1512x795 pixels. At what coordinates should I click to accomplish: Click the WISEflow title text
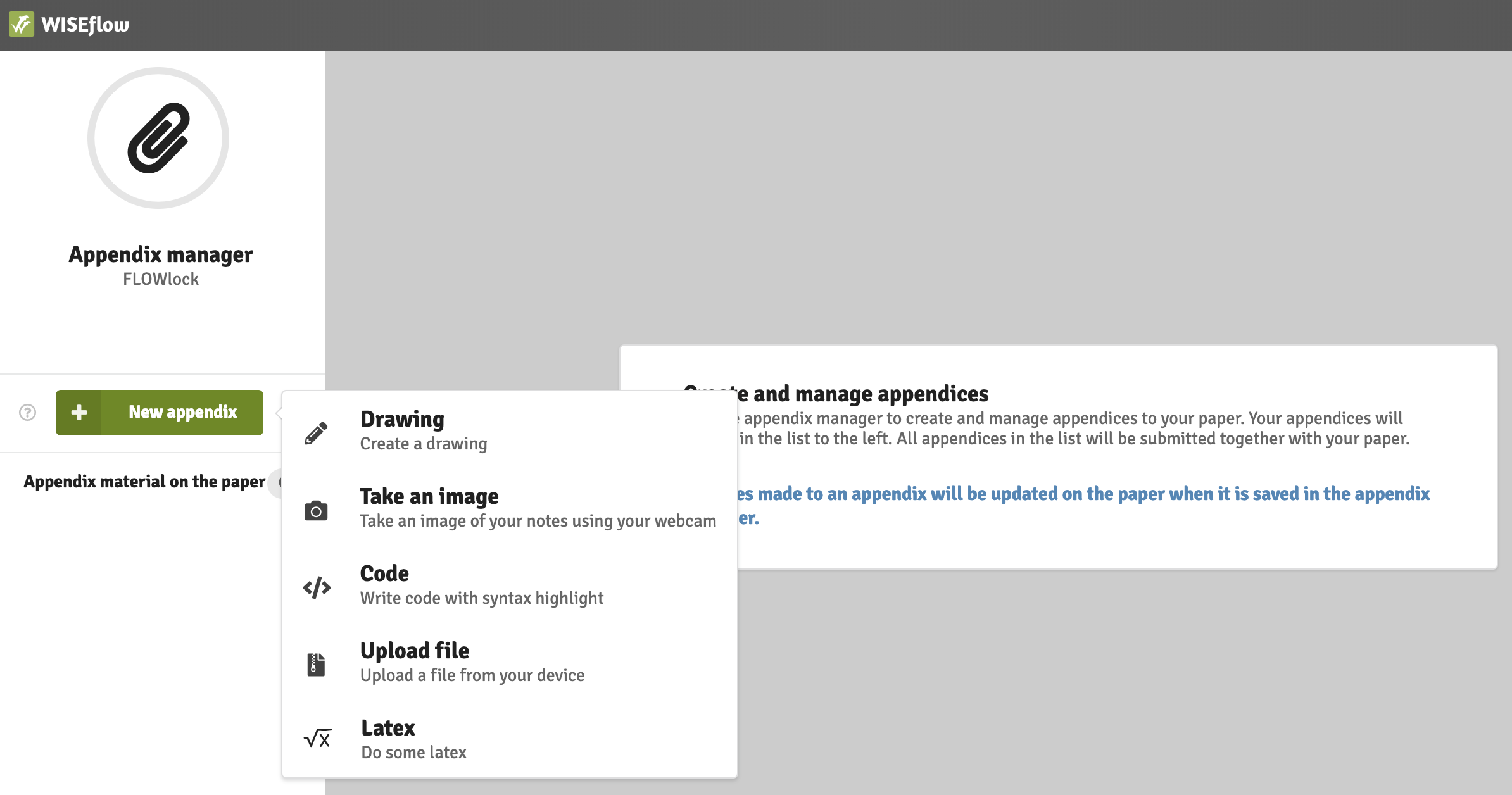tap(85, 25)
